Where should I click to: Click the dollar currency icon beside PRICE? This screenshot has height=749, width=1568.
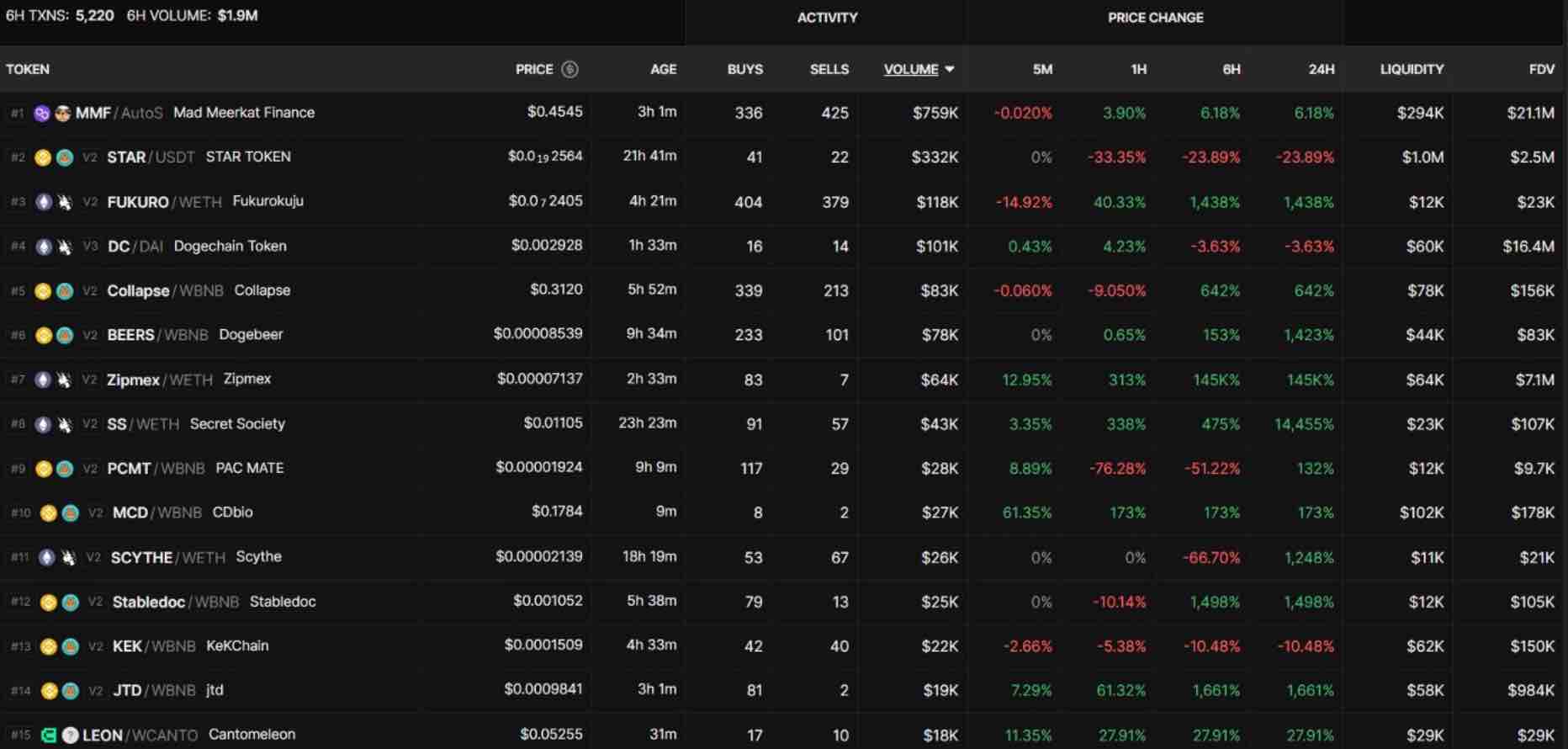(x=569, y=69)
